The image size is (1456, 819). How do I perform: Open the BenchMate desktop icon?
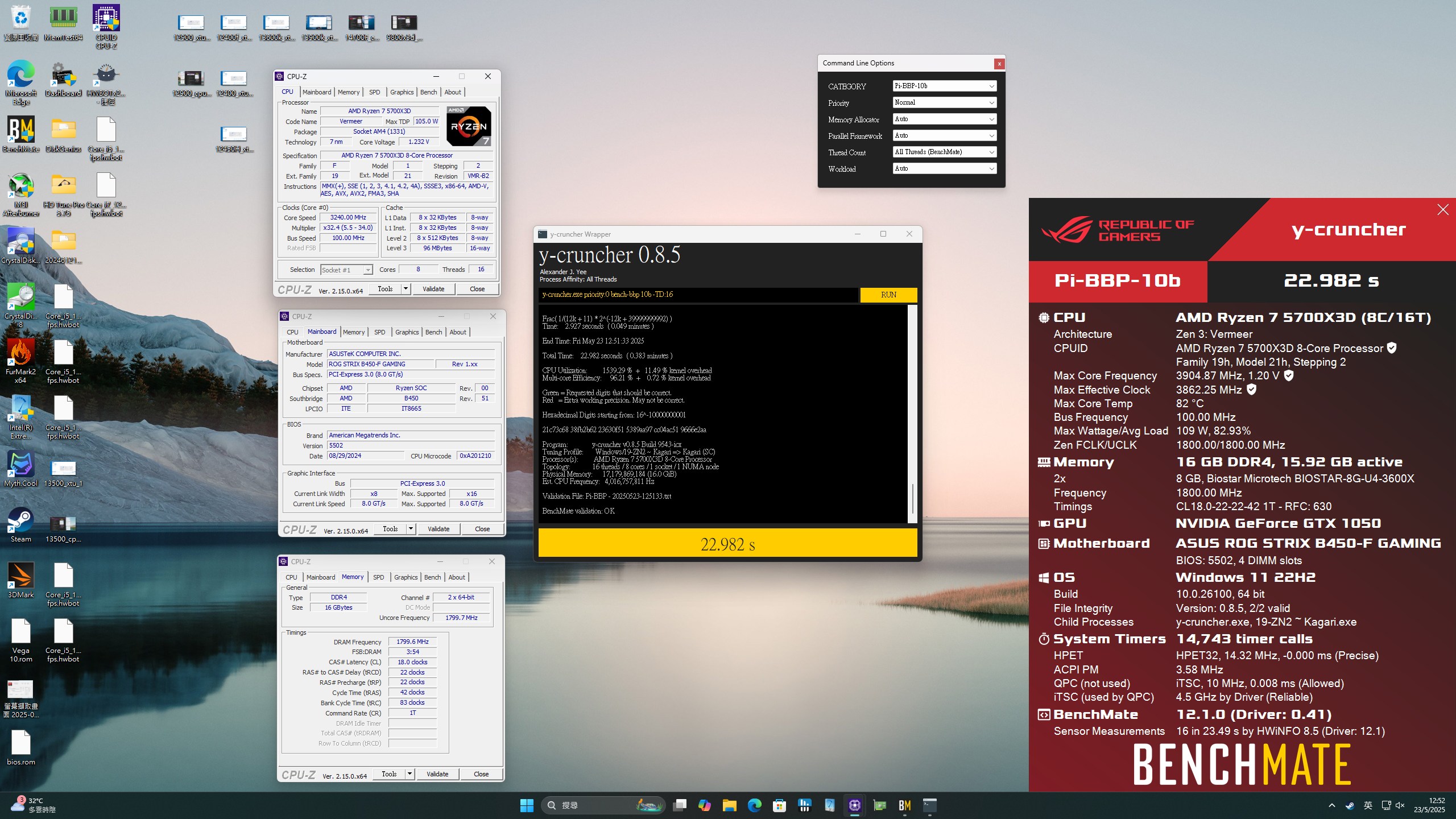pos(21,134)
